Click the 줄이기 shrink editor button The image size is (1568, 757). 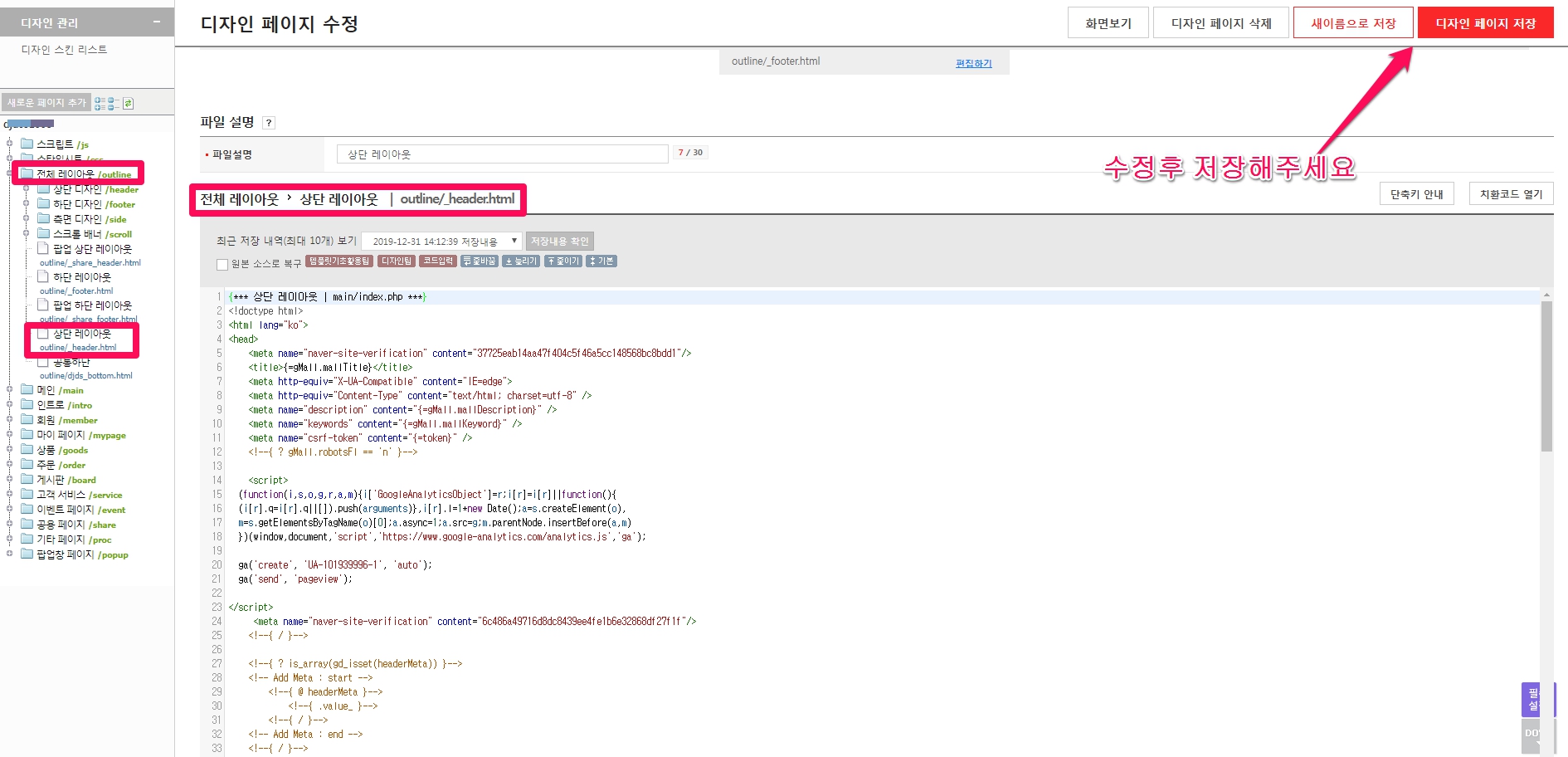tap(562, 261)
